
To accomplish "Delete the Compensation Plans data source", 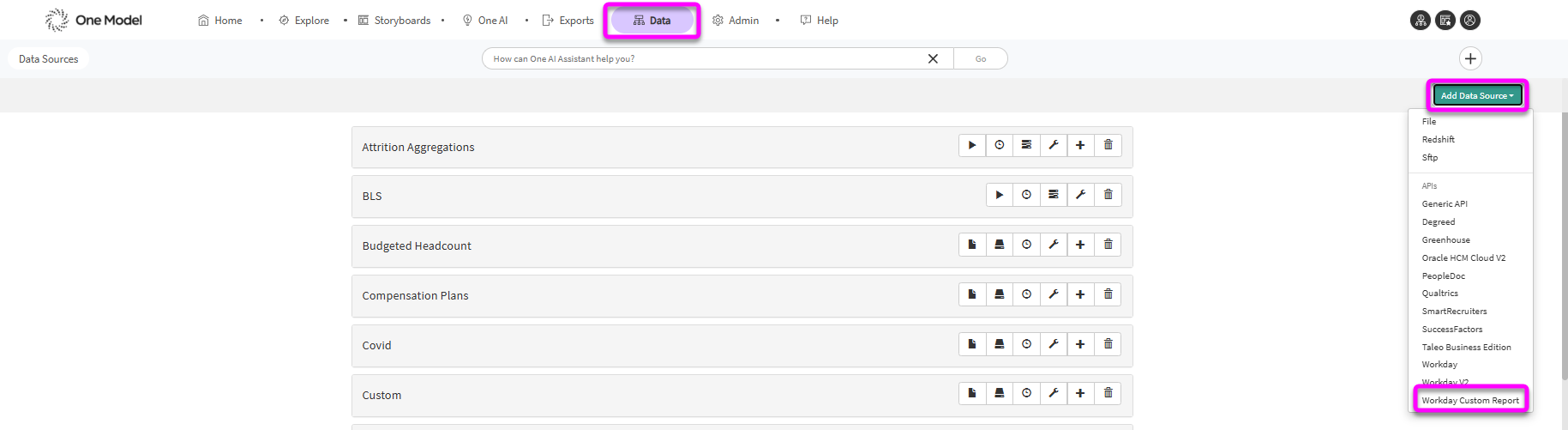I will tap(1108, 294).
